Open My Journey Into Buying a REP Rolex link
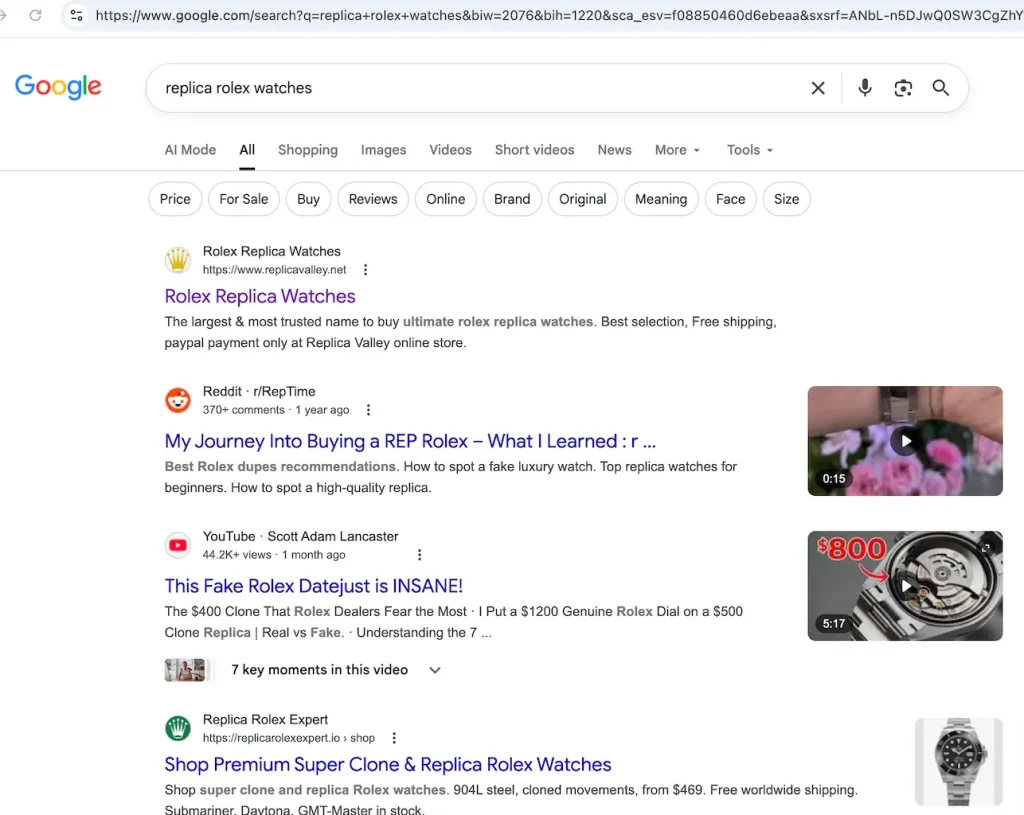Screen dimensions: 1024x815 click(x=410, y=441)
